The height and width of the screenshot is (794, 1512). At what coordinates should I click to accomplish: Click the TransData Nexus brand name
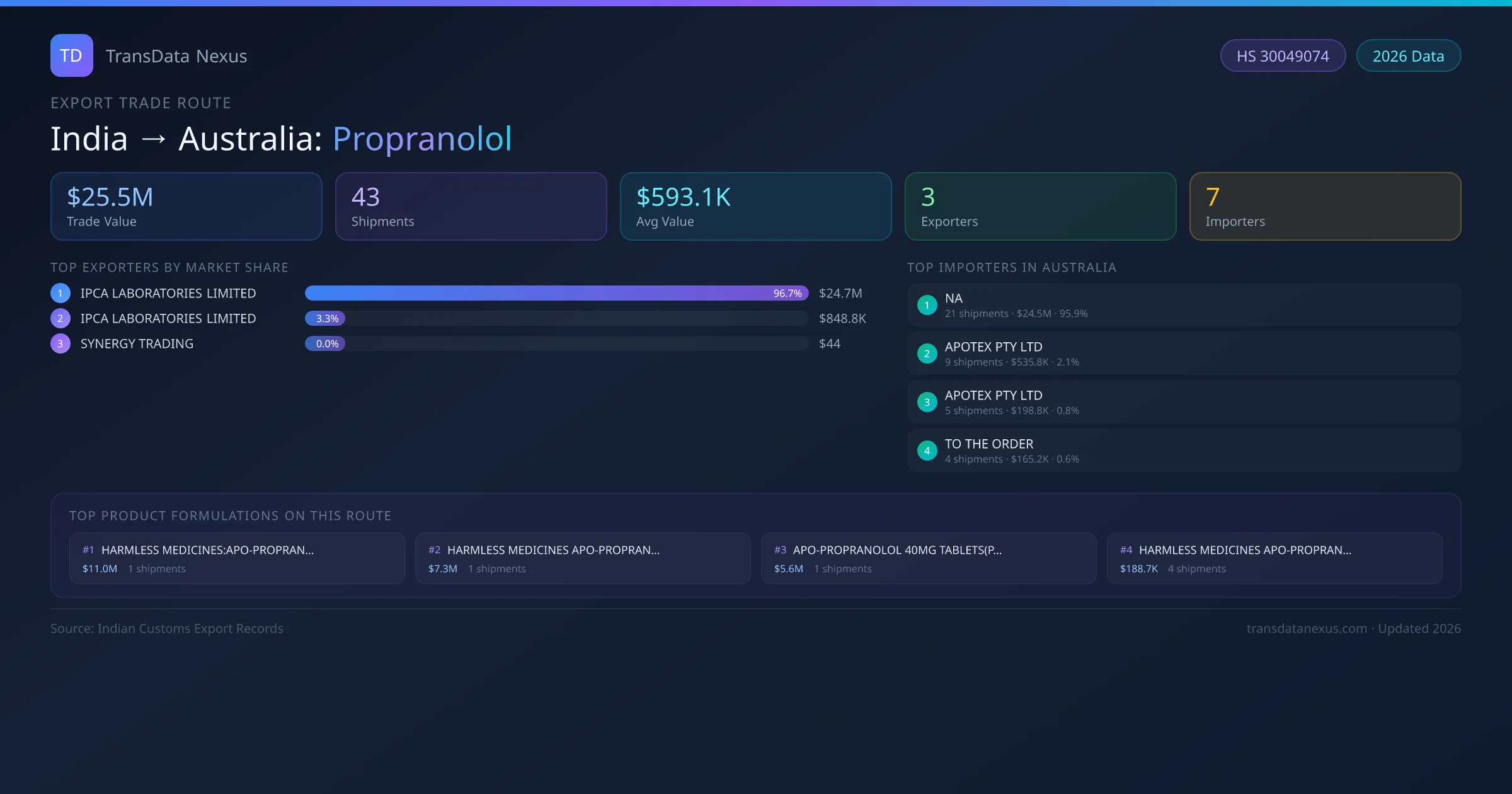pos(176,56)
